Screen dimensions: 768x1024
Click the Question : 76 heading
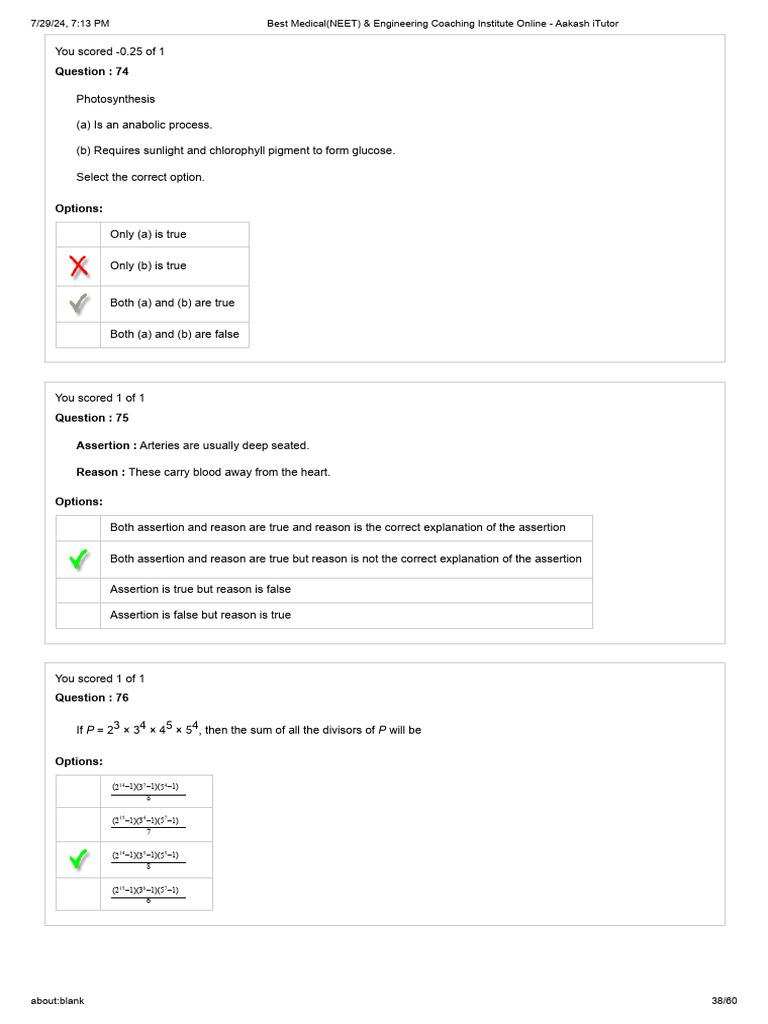tap(91, 698)
